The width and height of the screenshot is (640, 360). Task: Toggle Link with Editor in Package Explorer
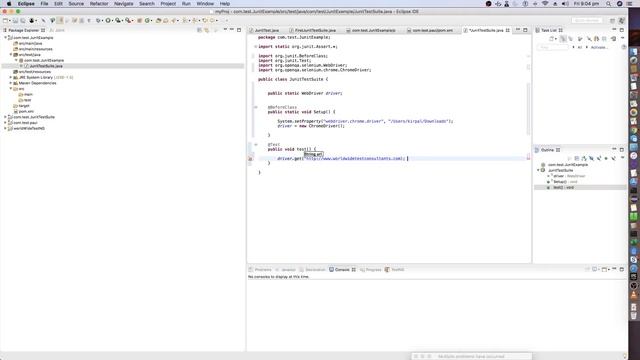tap(207, 30)
